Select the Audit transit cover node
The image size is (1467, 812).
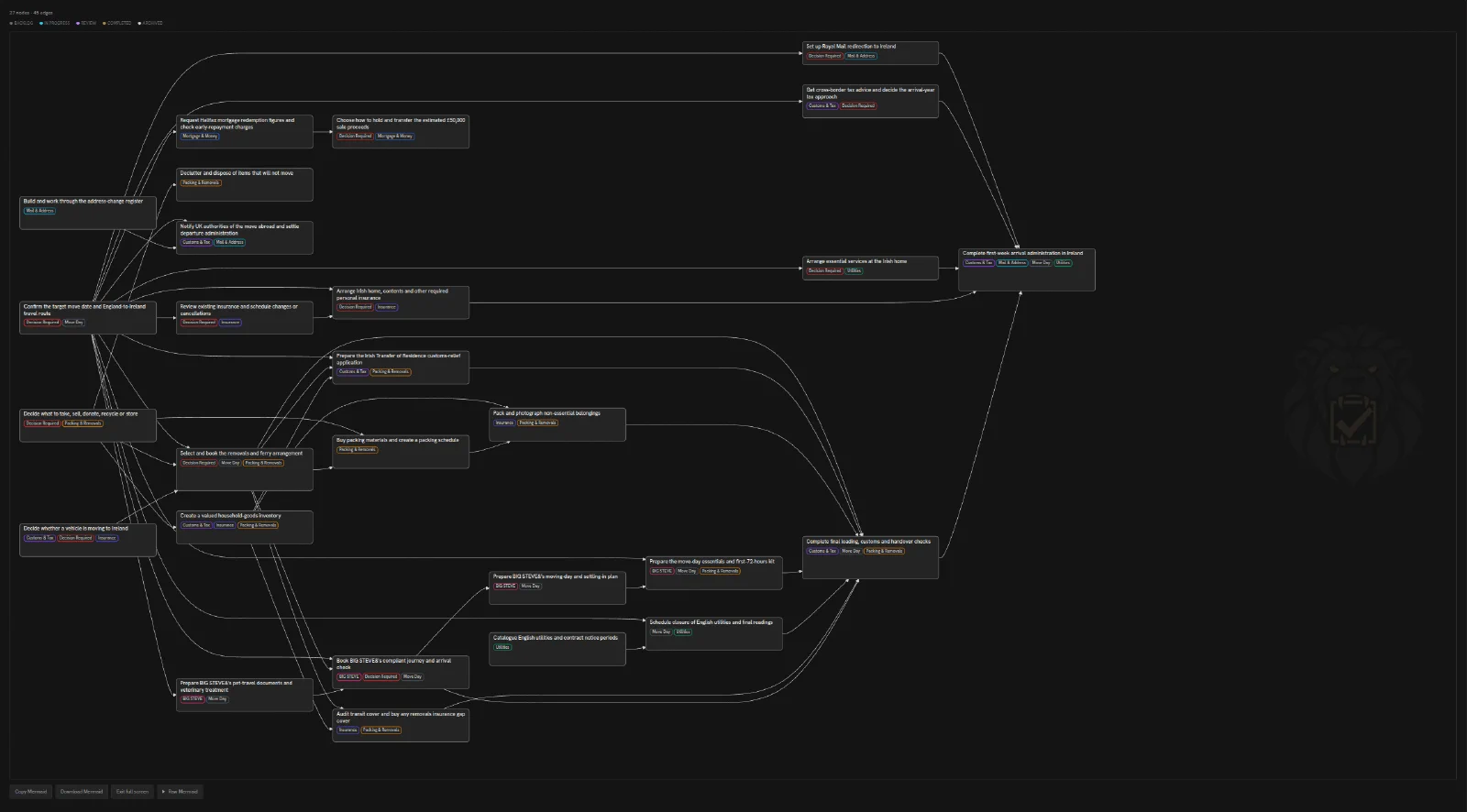[401, 725]
